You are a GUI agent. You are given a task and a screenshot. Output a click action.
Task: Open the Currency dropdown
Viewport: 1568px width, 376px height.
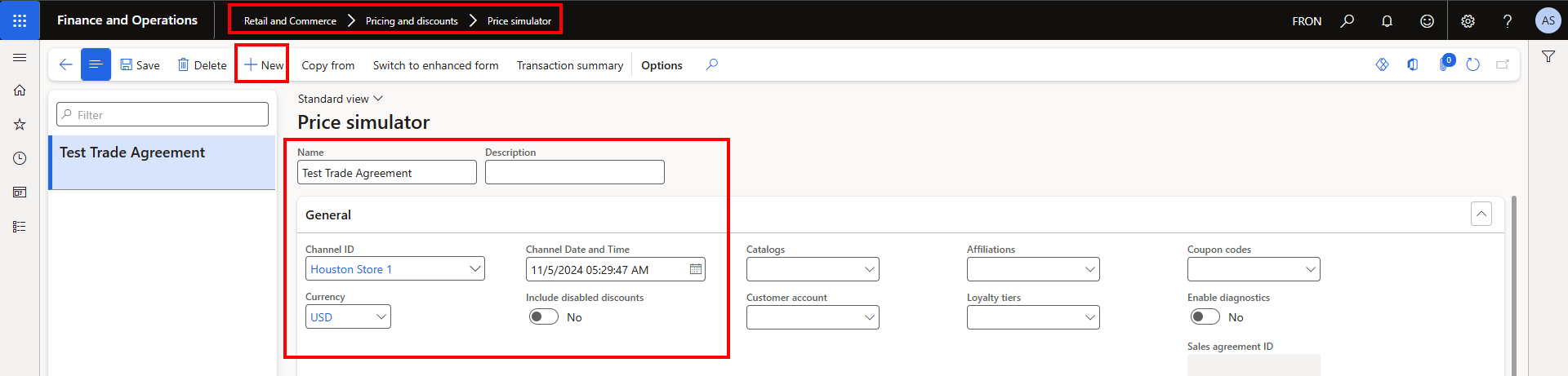click(381, 316)
